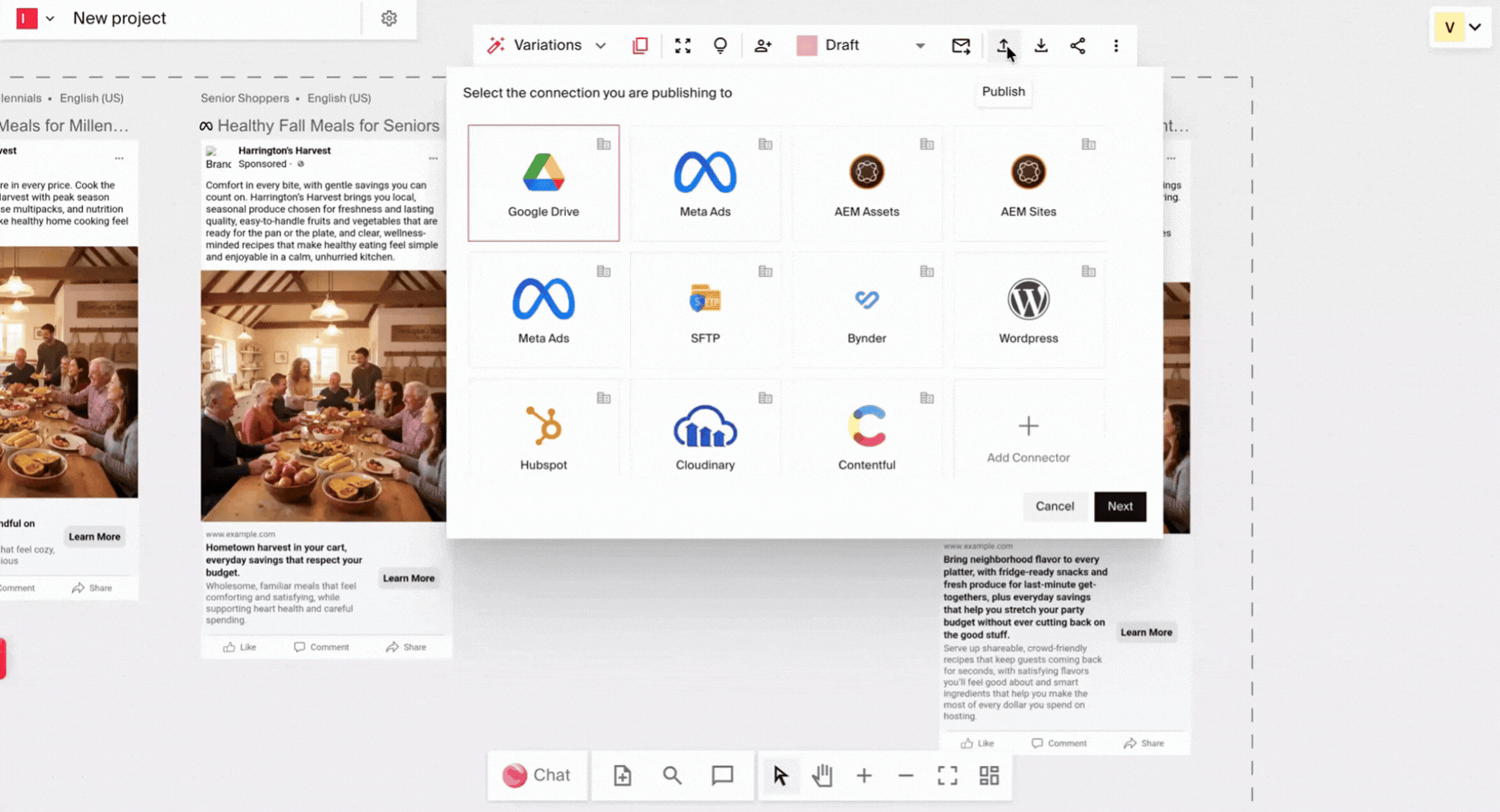Pick the SFTP connector

(x=705, y=310)
